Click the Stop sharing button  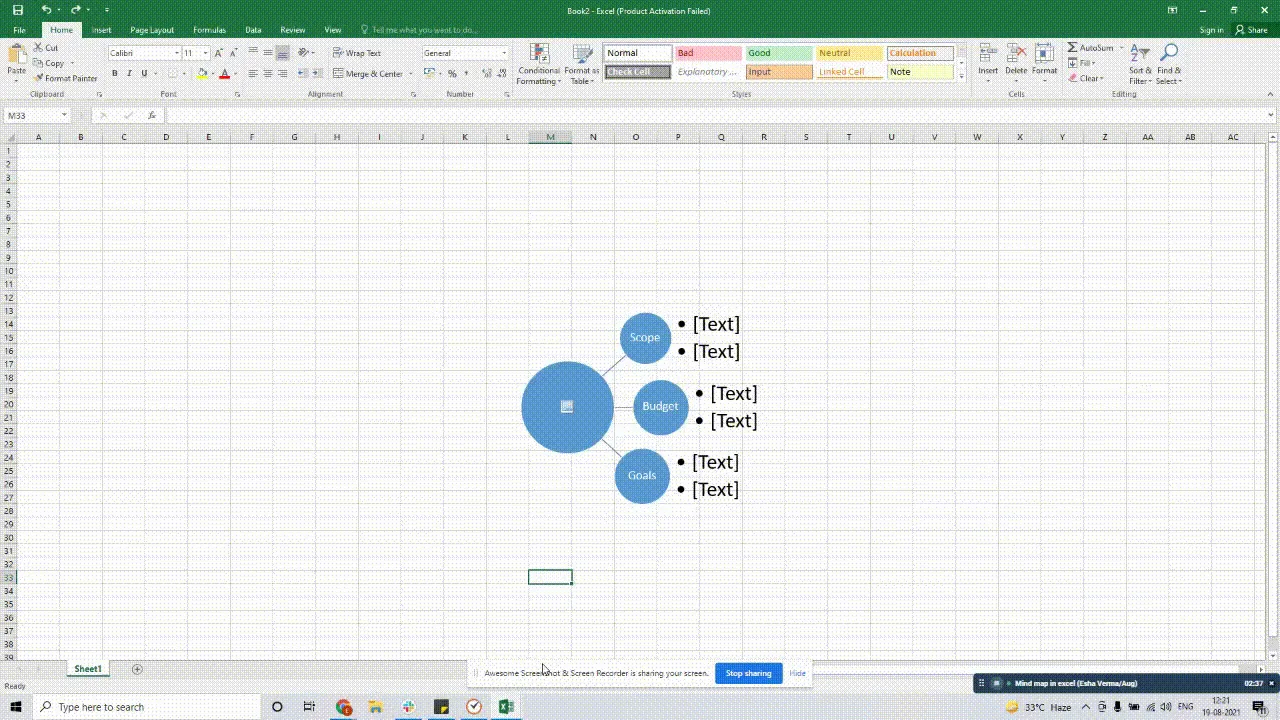(748, 673)
